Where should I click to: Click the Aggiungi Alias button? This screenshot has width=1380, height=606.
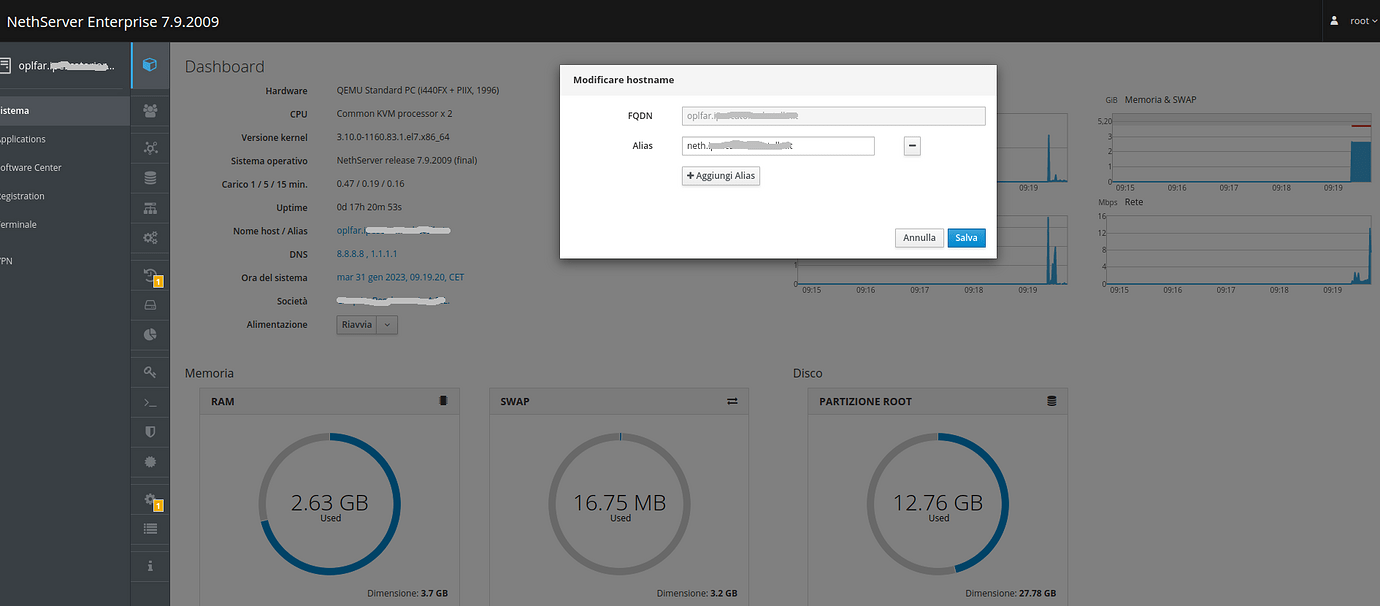coord(721,176)
